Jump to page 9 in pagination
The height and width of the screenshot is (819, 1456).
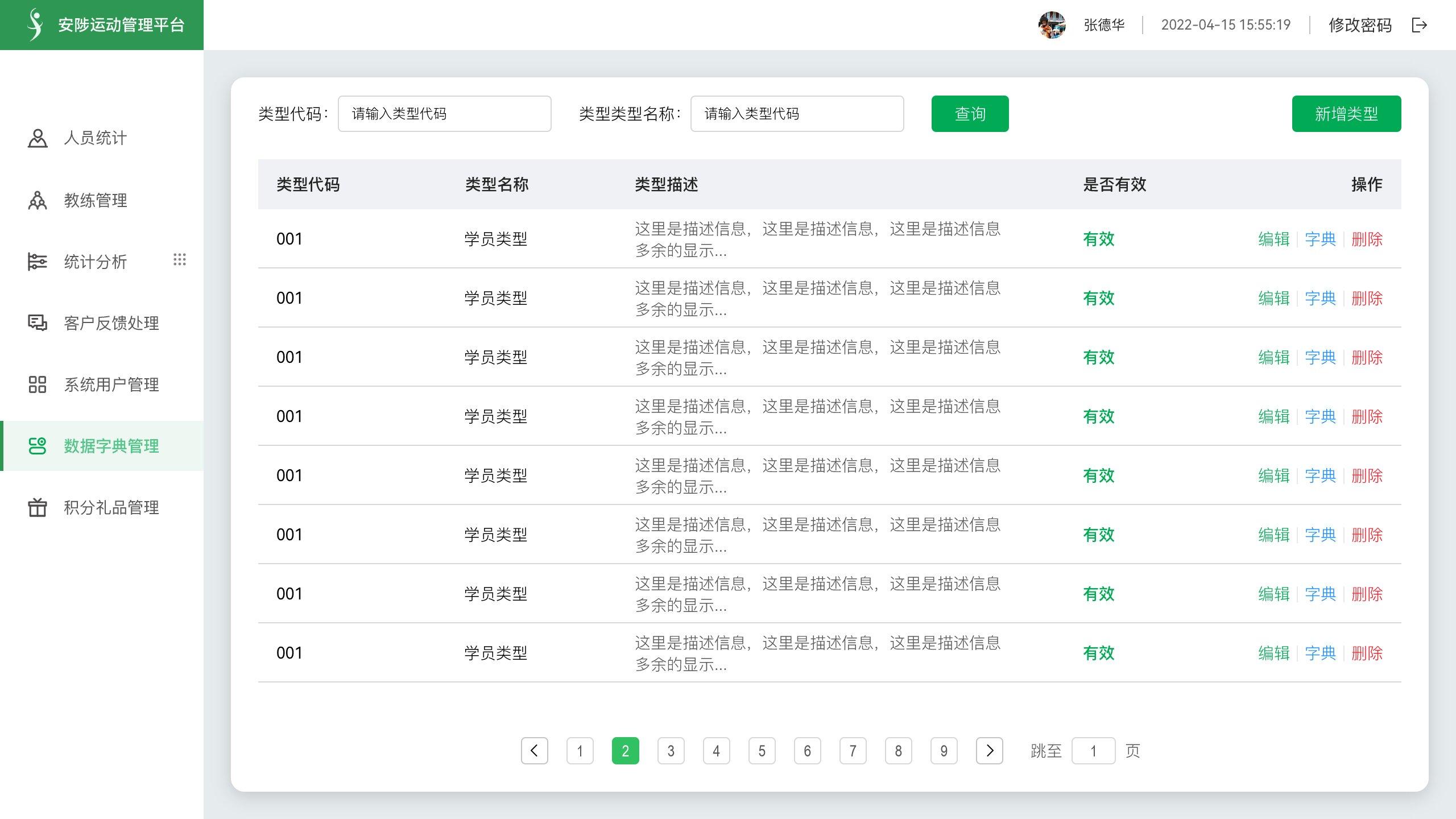(x=944, y=751)
